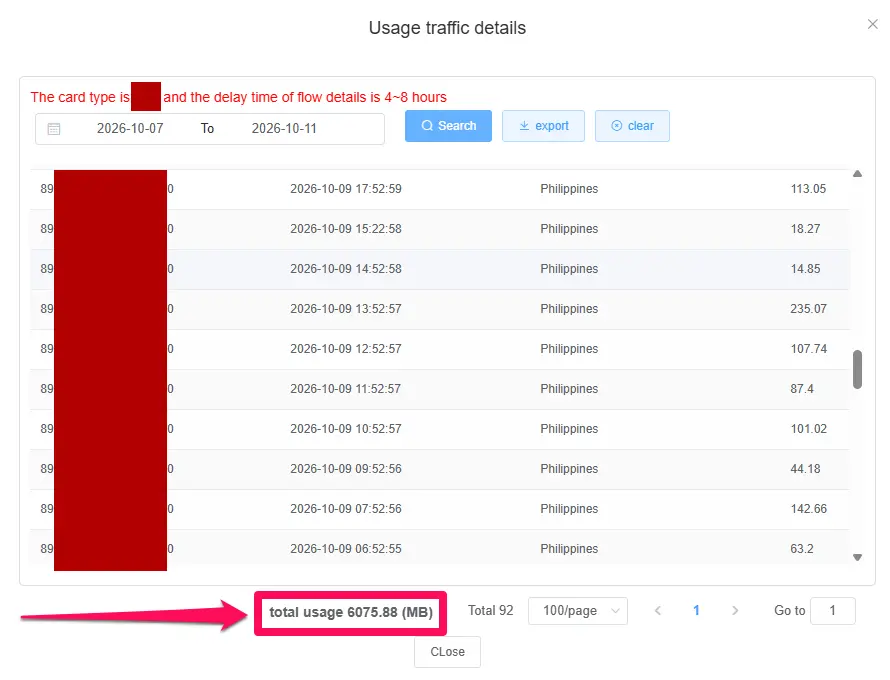This screenshot has height=680, width=890.
Task: Click scrollbar down arrow
Action: 858,557
